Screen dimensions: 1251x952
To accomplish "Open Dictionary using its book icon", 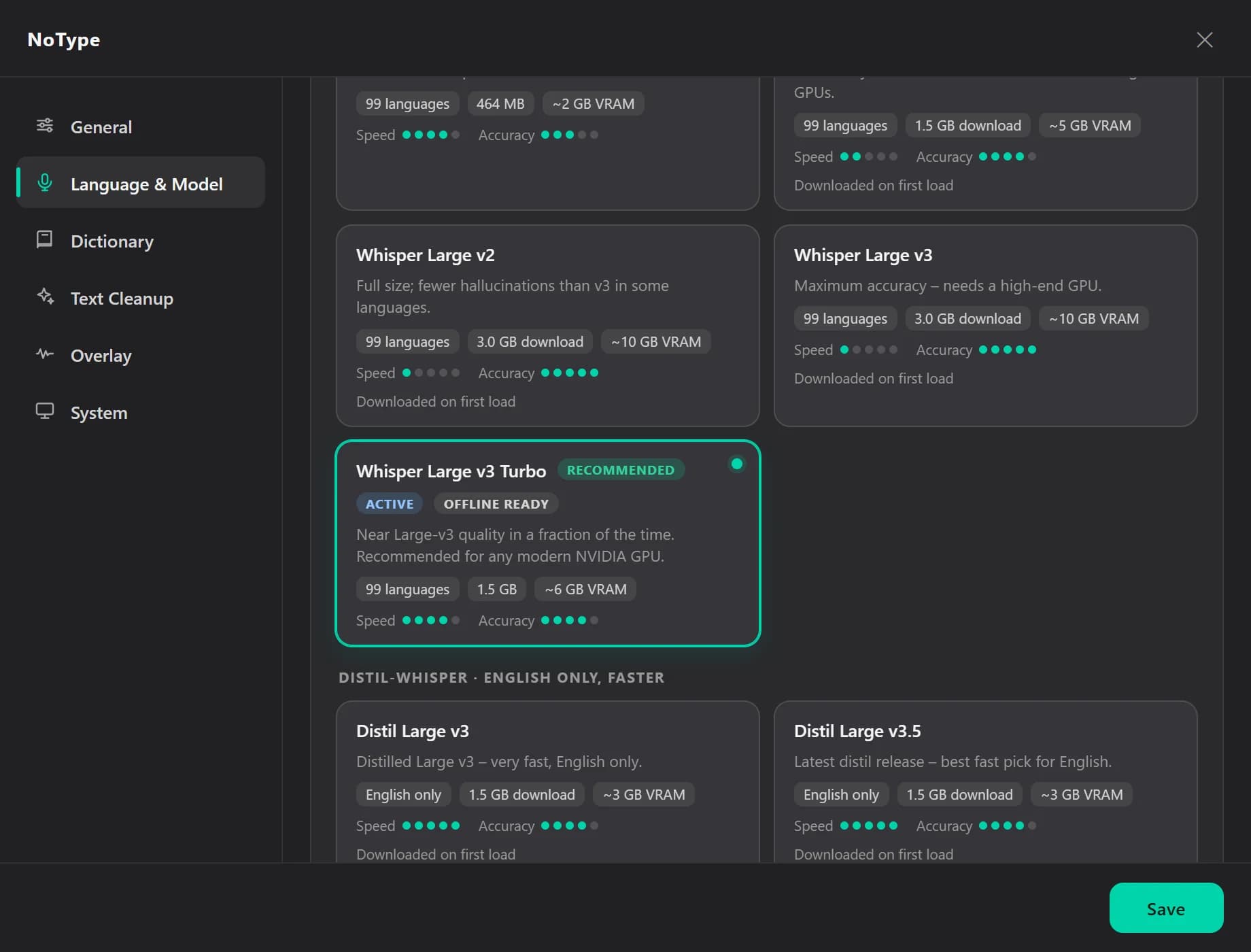I will tap(45, 240).
